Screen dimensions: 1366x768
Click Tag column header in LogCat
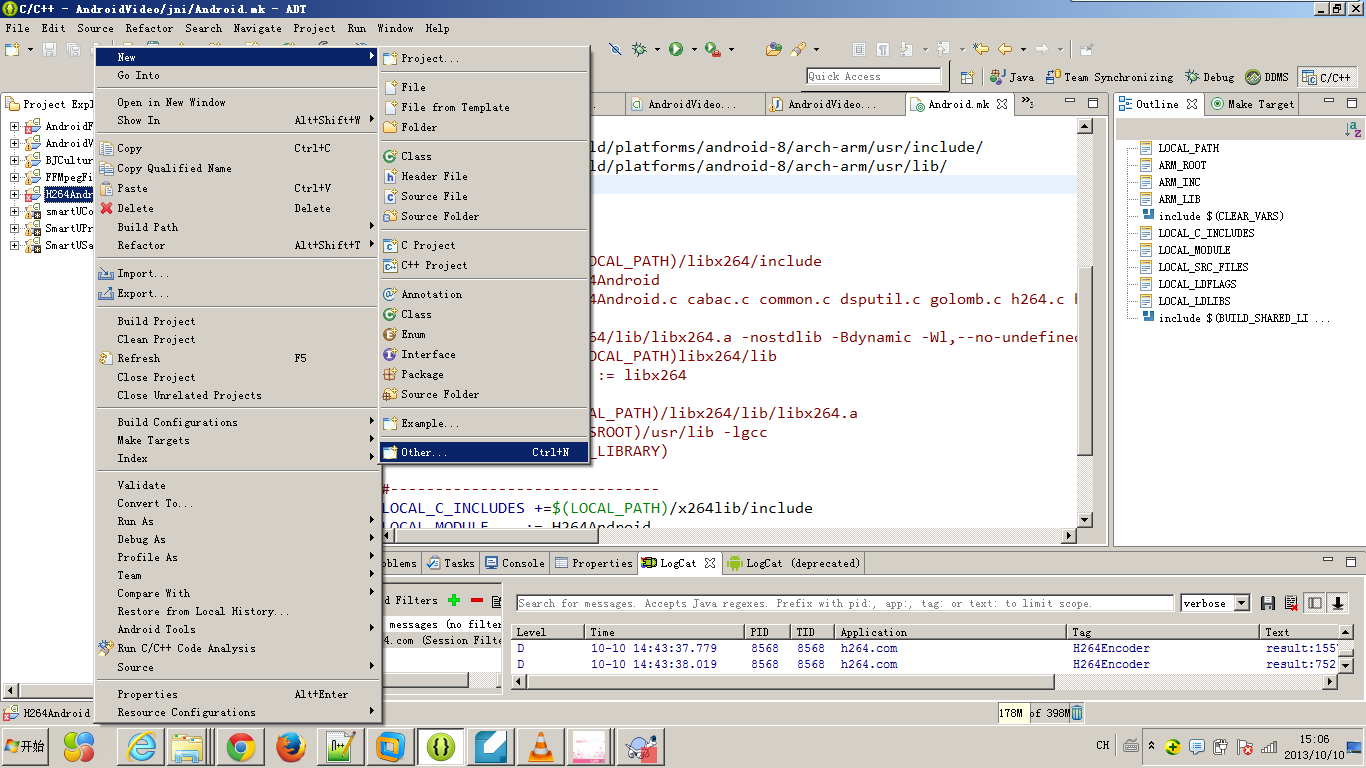(1163, 632)
